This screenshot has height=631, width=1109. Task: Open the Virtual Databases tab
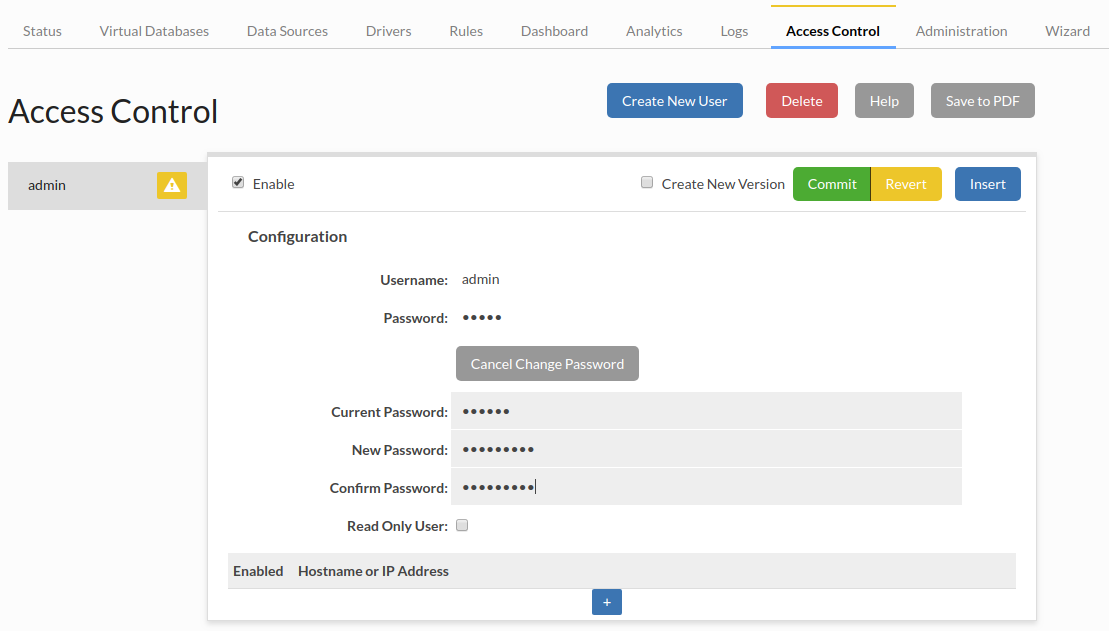154,31
